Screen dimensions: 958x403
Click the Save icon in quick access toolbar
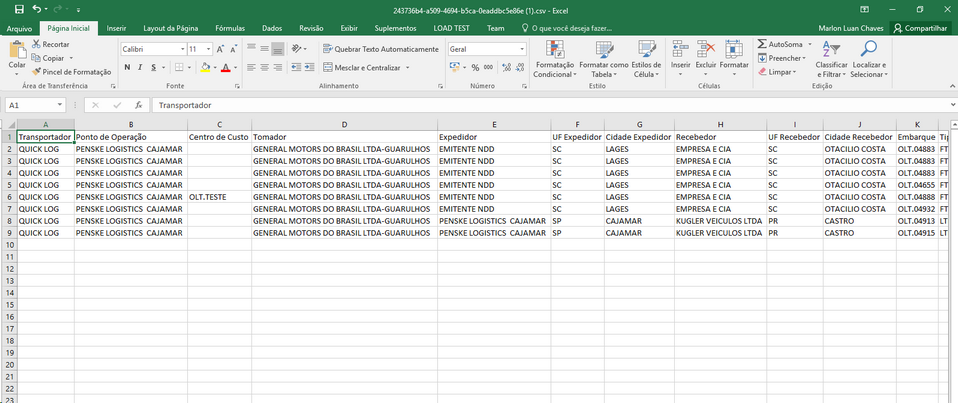point(19,9)
